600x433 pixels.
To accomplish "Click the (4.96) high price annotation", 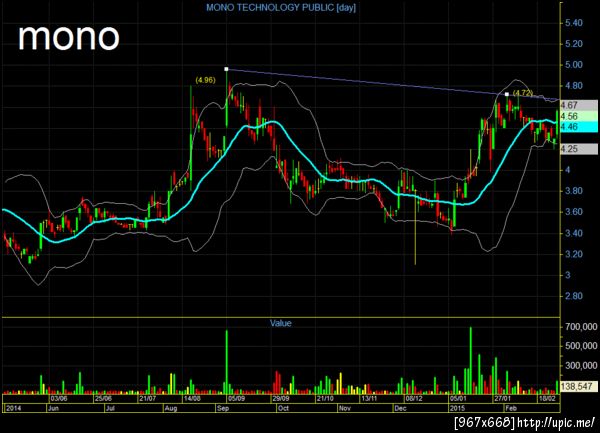I will (x=205, y=80).
